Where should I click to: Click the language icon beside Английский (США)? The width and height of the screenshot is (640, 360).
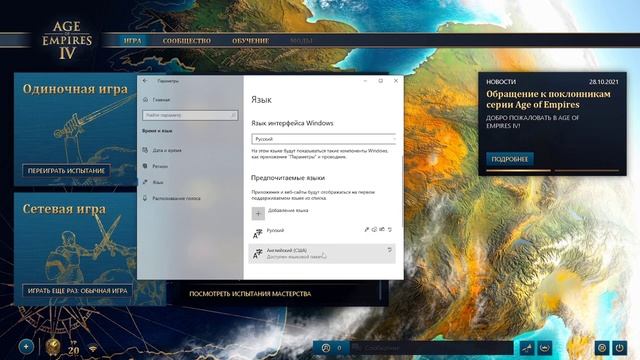(x=257, y=253)
